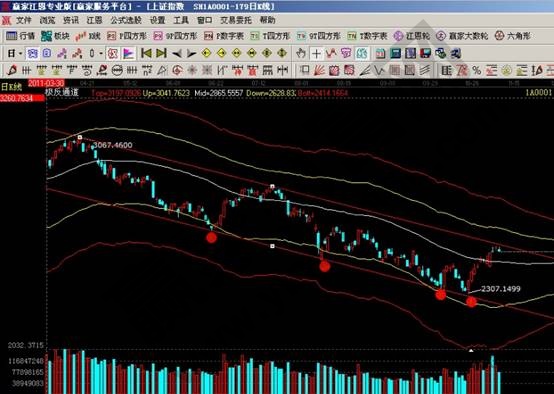
Task: Open the 交易委托 menu
Action: click(236, 20)
